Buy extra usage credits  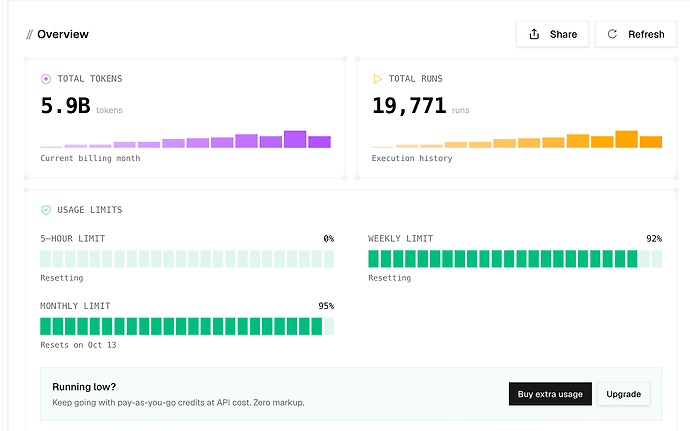[x=550, y=394]
